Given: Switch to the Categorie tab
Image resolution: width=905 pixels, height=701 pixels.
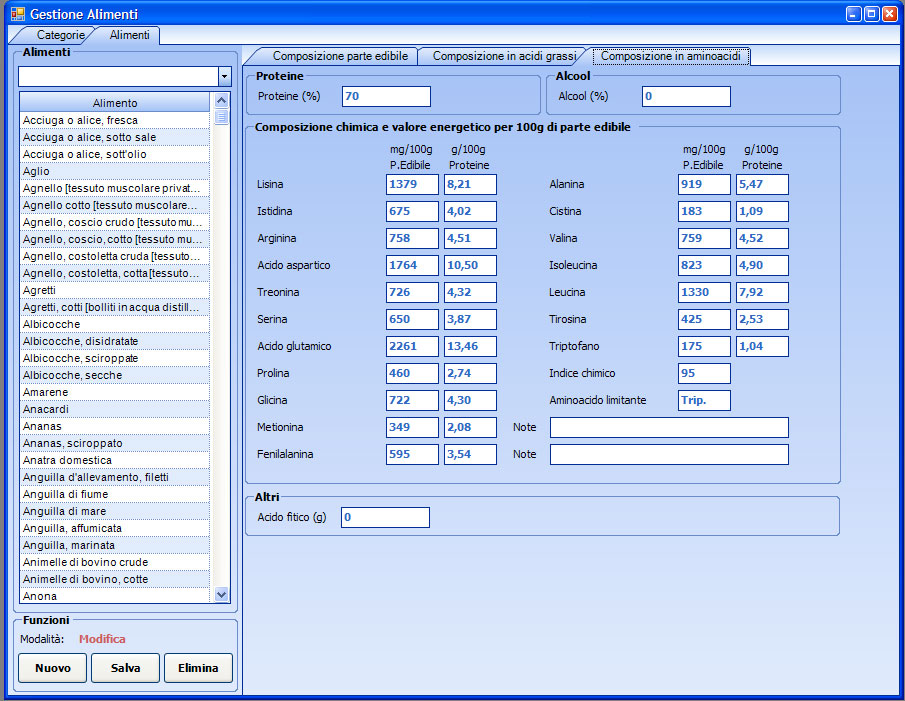Looking at the screenshot, I should pyautogui.click(x=61, y=35).
